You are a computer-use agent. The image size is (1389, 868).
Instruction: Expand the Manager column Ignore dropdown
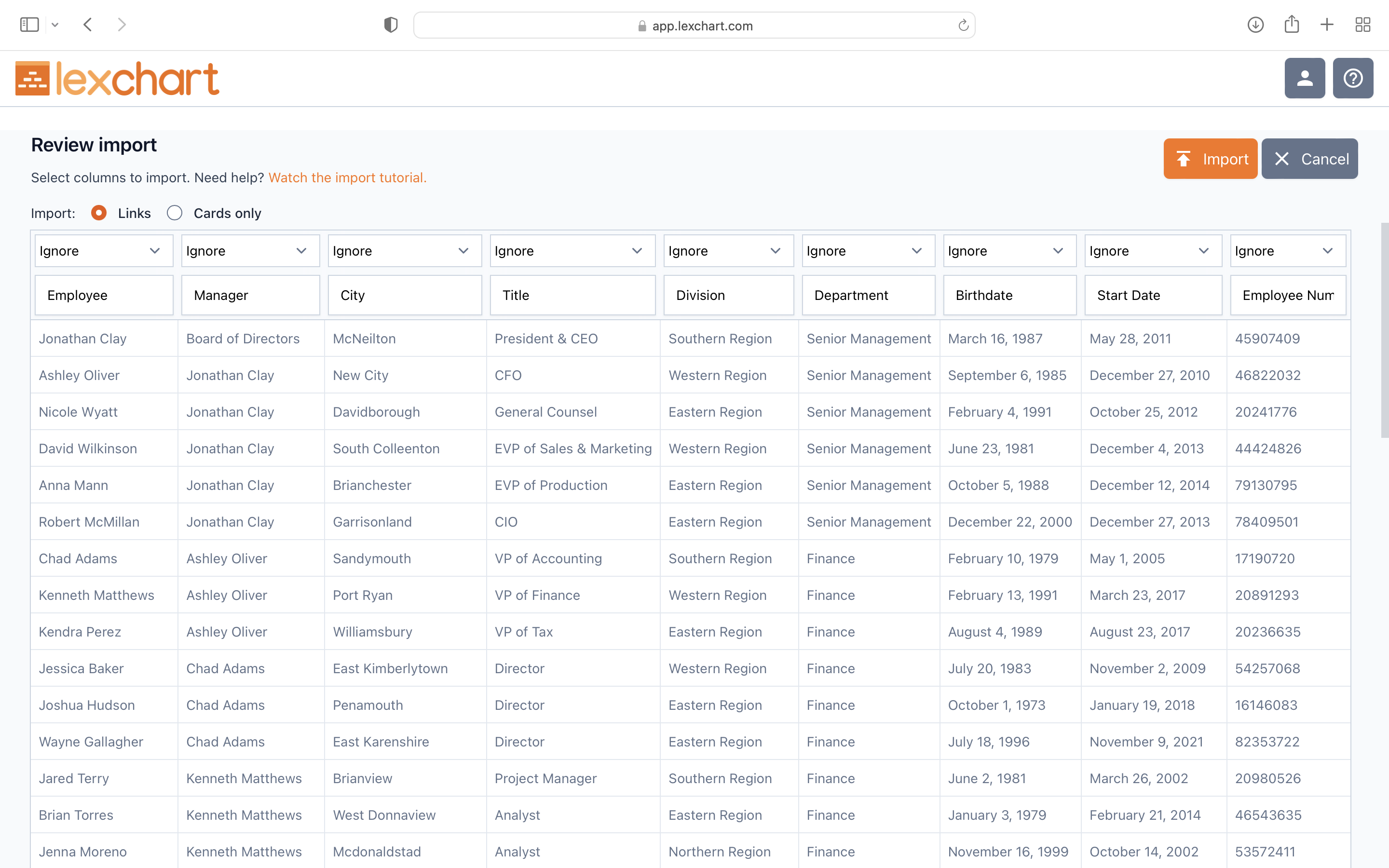pyautogui.click(x=250, y=250)
